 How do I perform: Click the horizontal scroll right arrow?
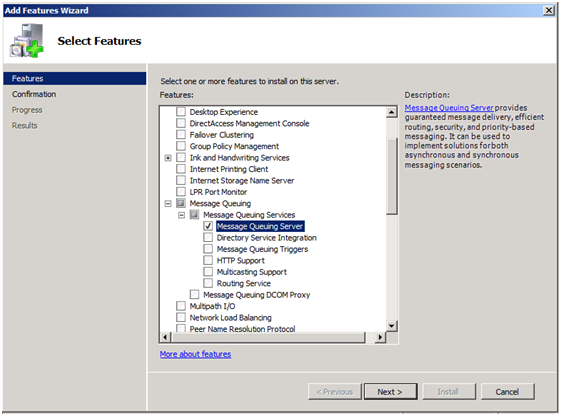tap(380, 337)
